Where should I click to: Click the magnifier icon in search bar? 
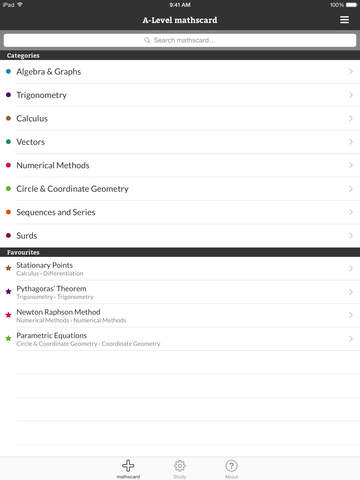point(147,40)
